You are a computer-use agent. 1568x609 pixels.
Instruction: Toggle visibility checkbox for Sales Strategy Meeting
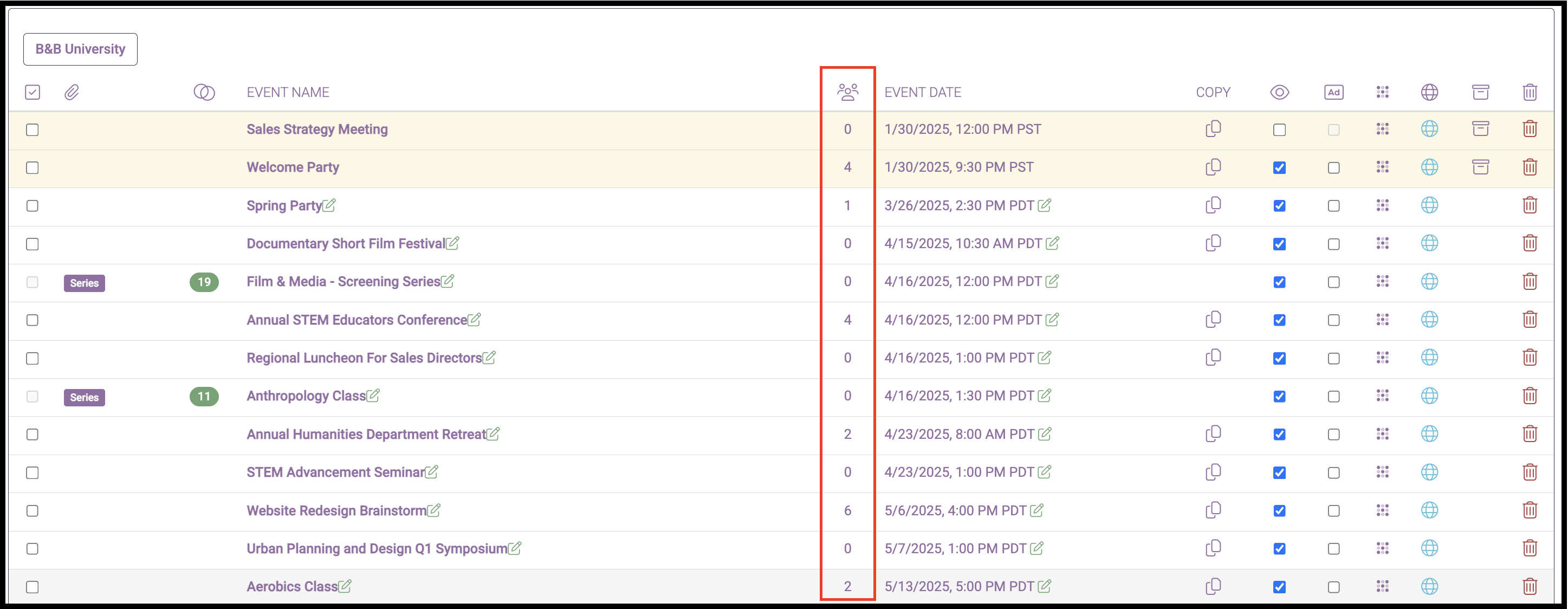point(1279,129)
